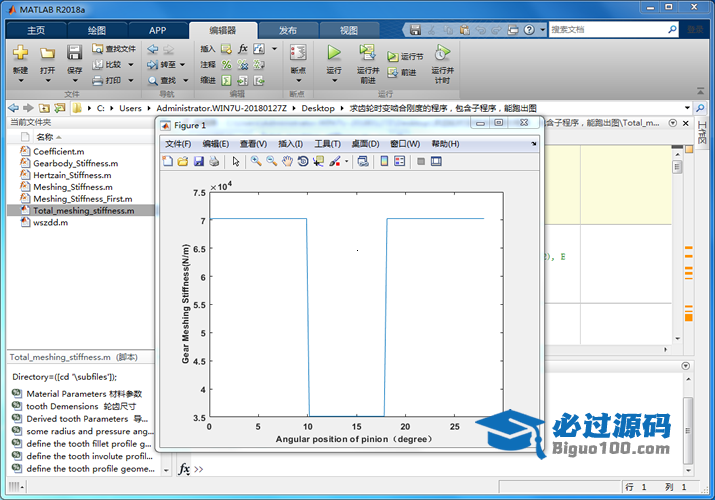Click Figure 1 new figure icon

(167, 161)
